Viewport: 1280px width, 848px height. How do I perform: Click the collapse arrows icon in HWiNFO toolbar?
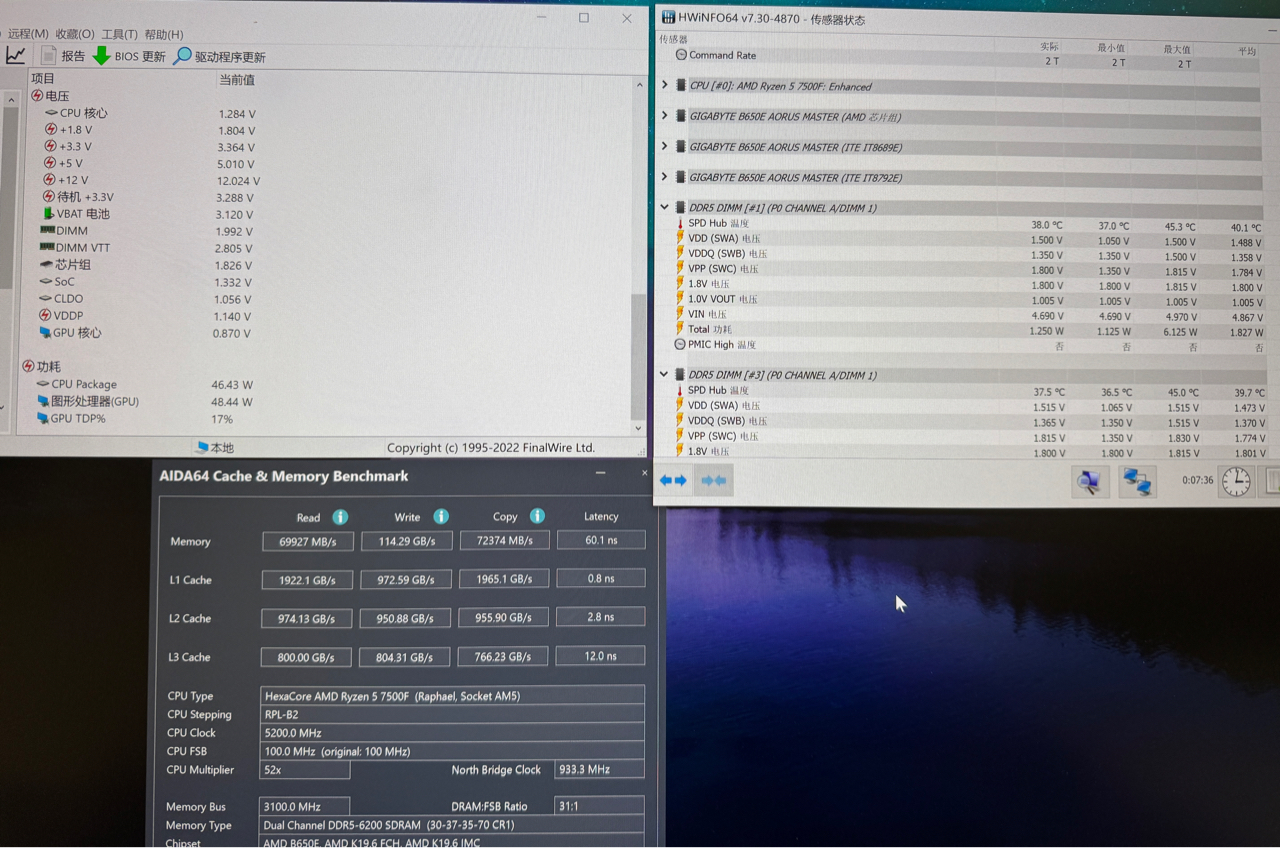coord(713,481)
